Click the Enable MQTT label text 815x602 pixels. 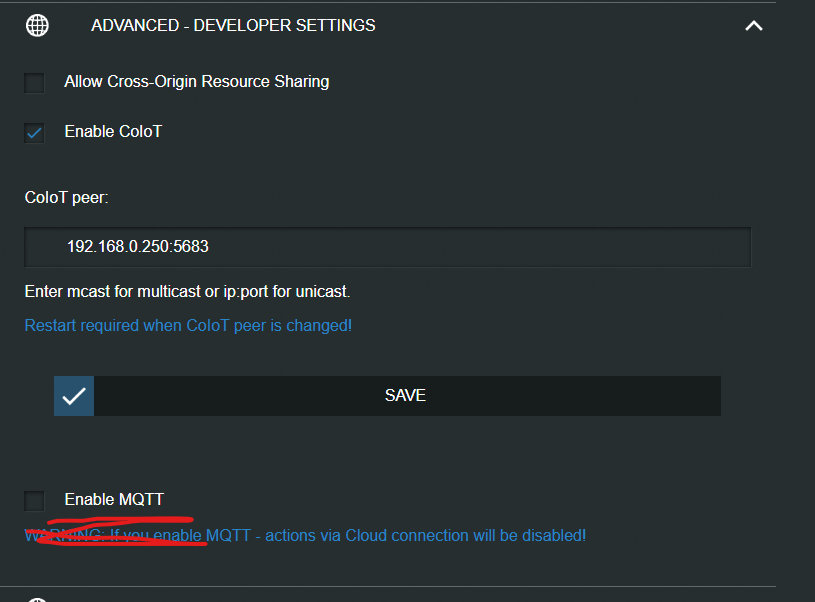(114, 499)
